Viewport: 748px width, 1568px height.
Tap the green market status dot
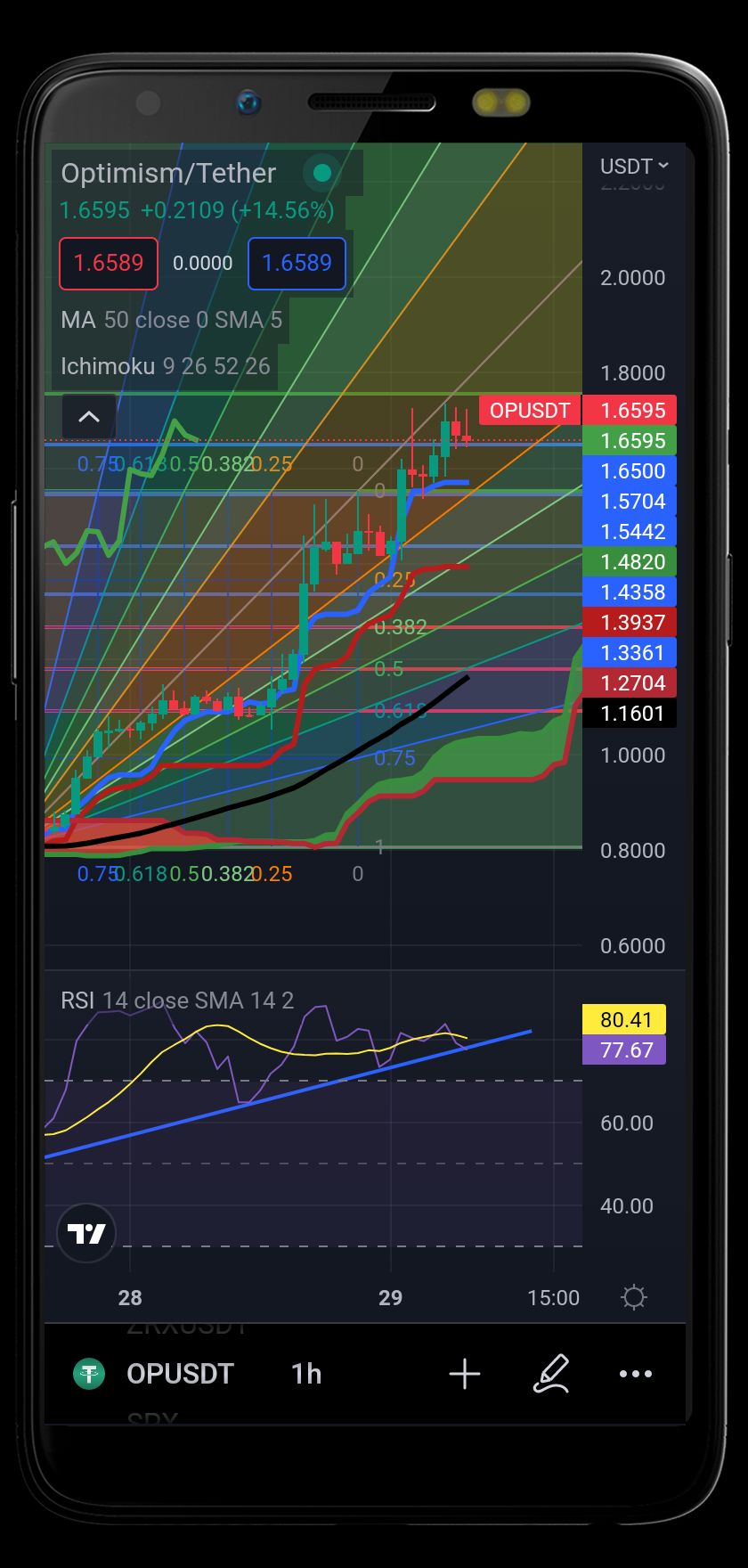pos(322,173)
